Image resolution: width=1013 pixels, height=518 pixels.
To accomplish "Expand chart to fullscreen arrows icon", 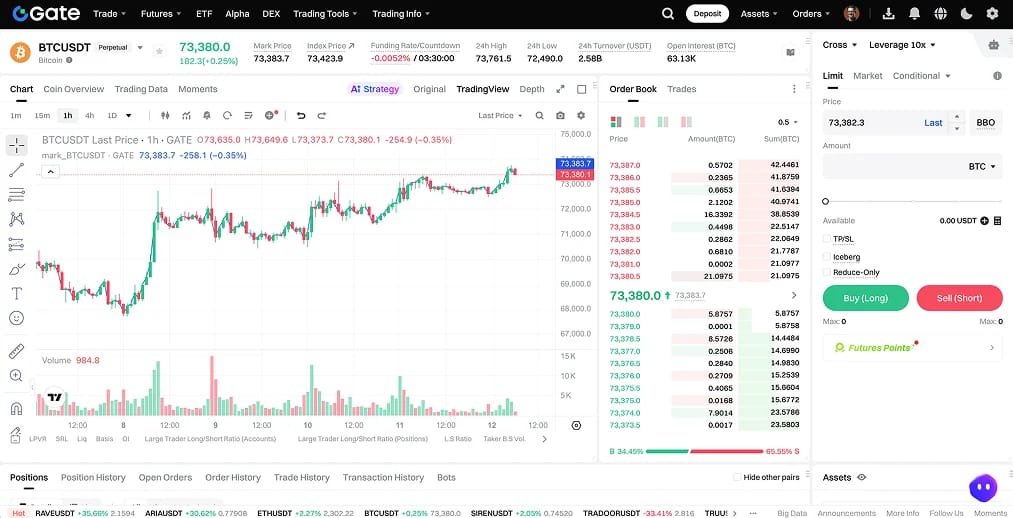I will [x=560, y=89].
